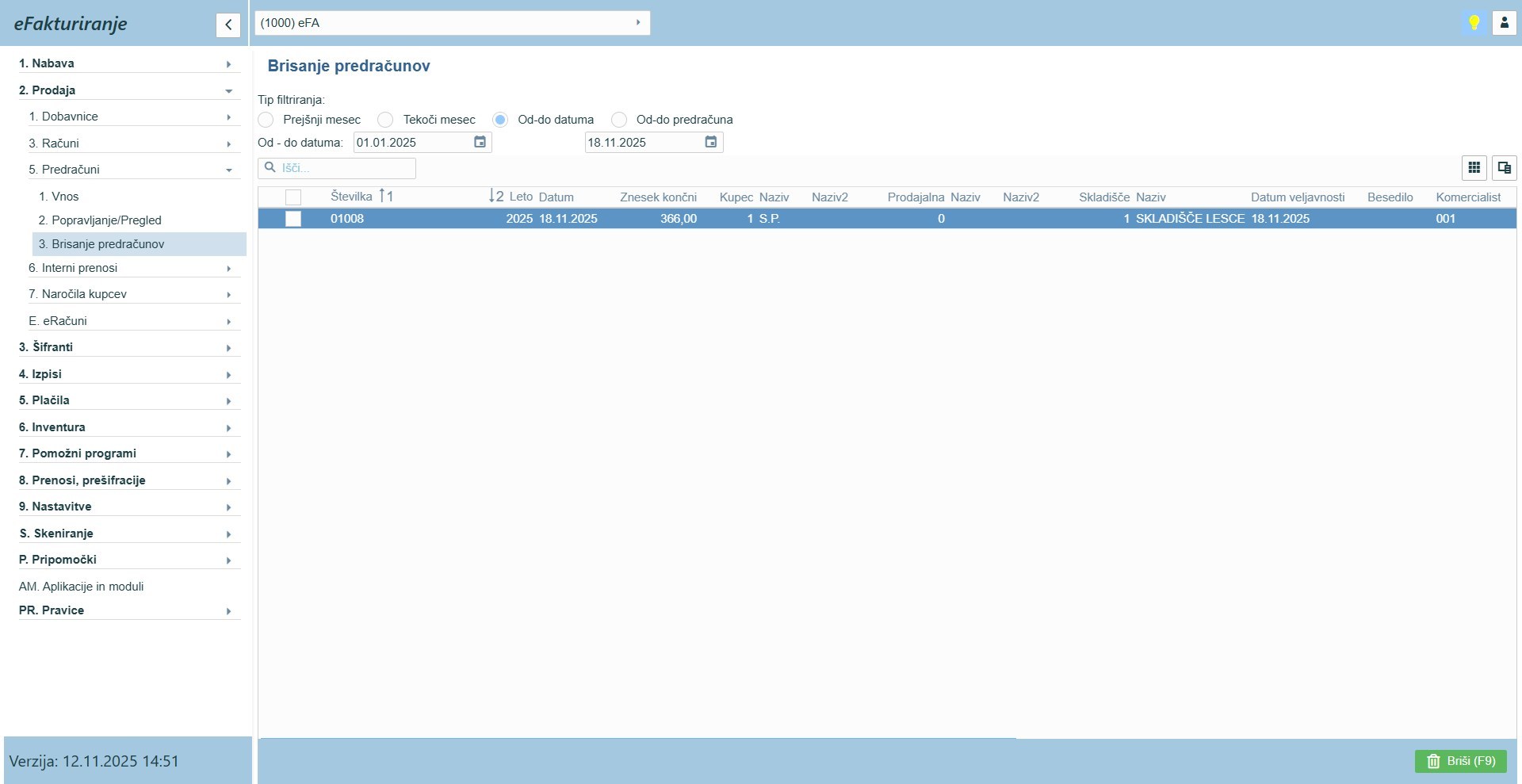Click the export table icon

pos(1504,168)
